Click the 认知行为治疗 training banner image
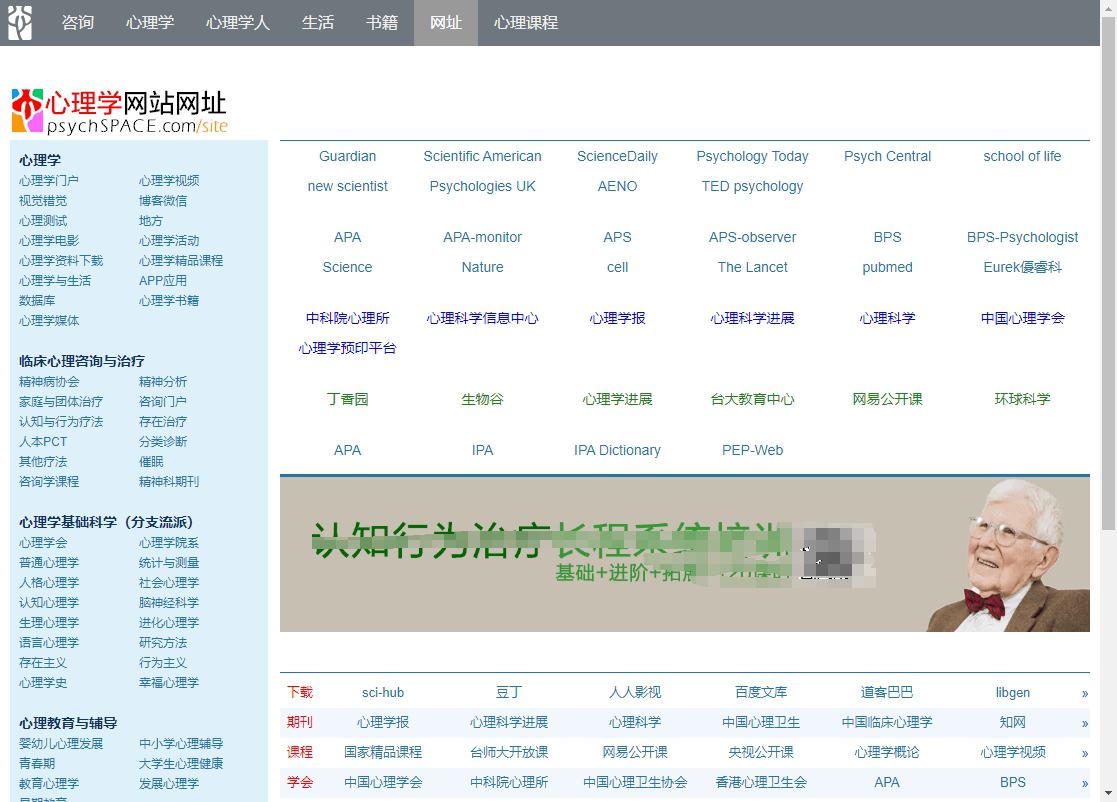Image resolution: width=1117 pixels, height=802 pixels. (x=685, y=554)
